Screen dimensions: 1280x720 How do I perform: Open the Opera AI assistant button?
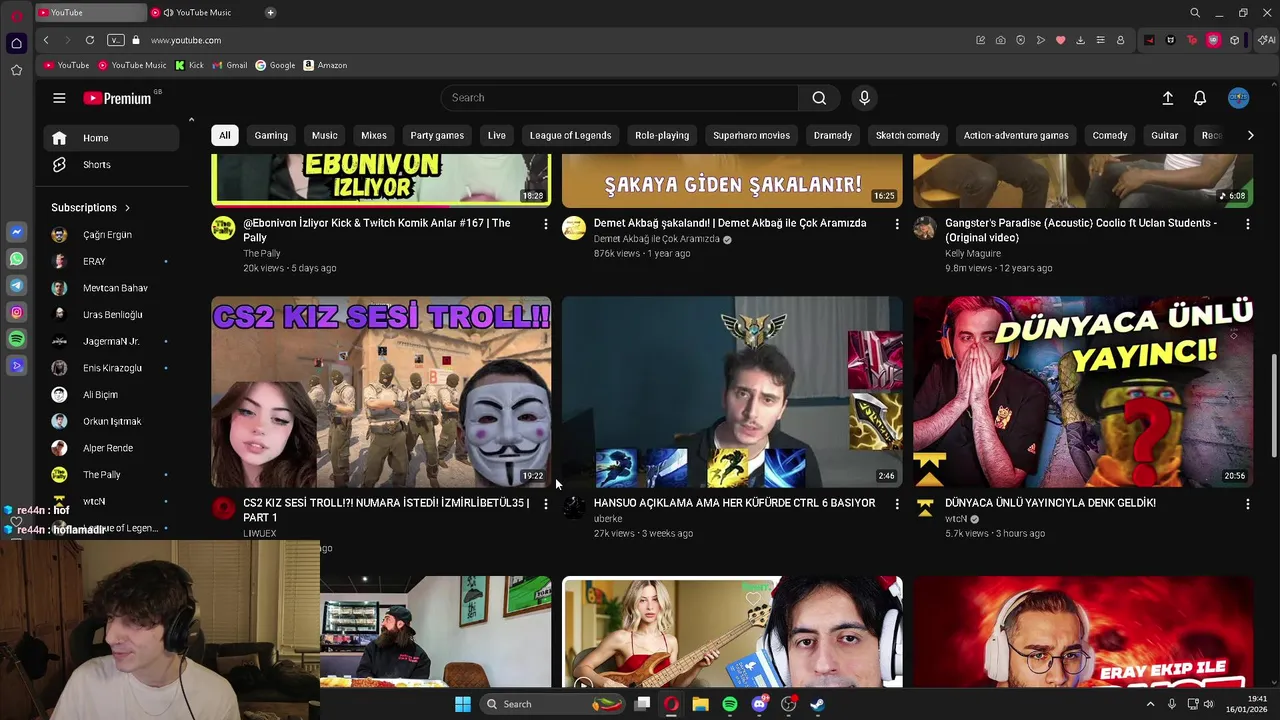[1266, 40]
